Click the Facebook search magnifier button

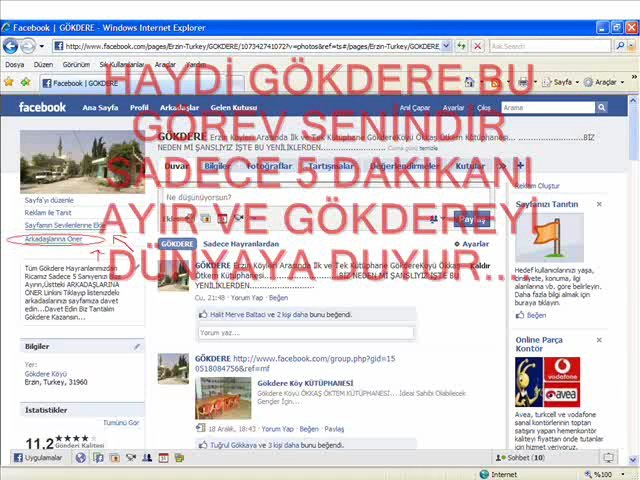pos(601,107)
